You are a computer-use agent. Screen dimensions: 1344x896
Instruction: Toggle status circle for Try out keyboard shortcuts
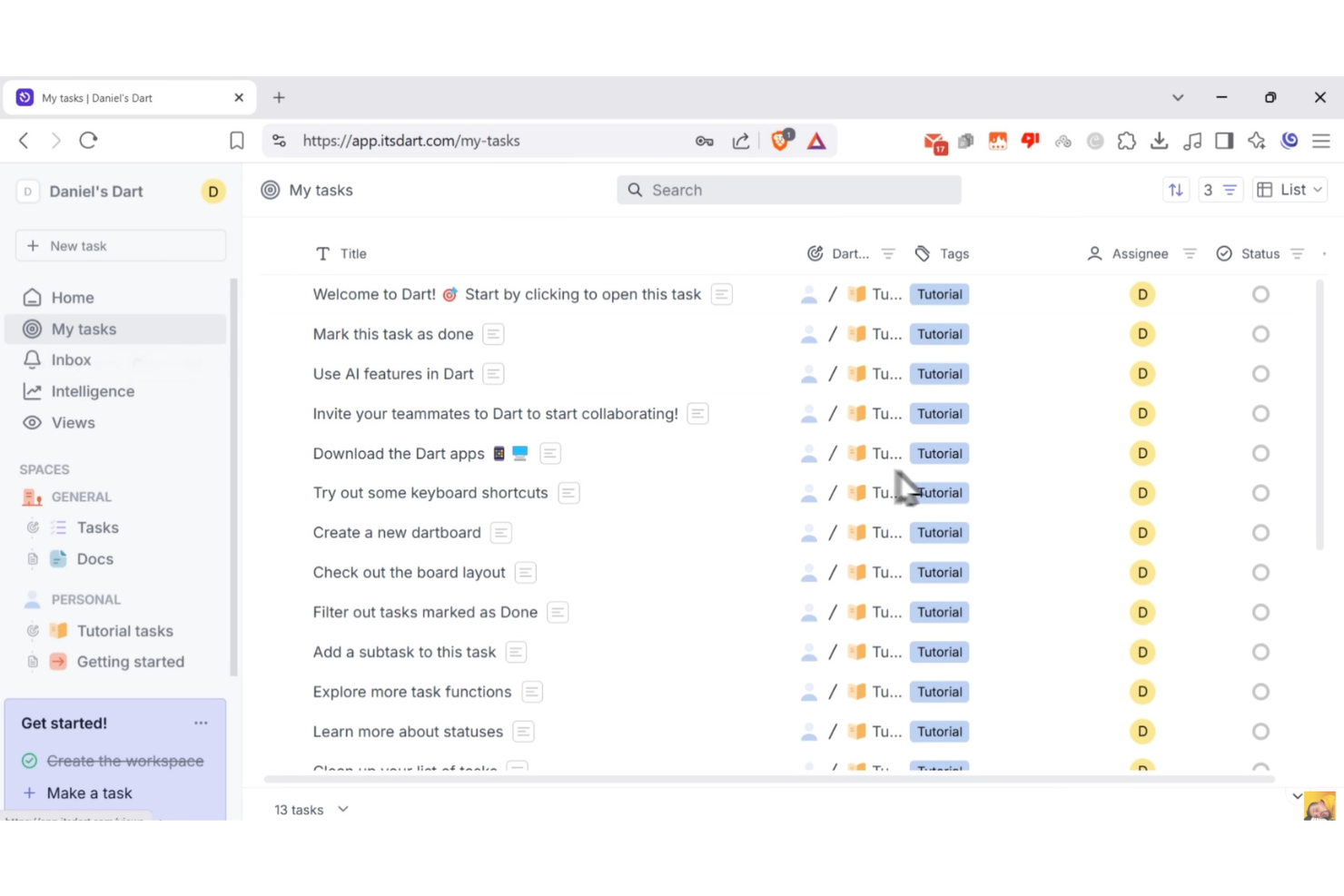pos(1260,493)
